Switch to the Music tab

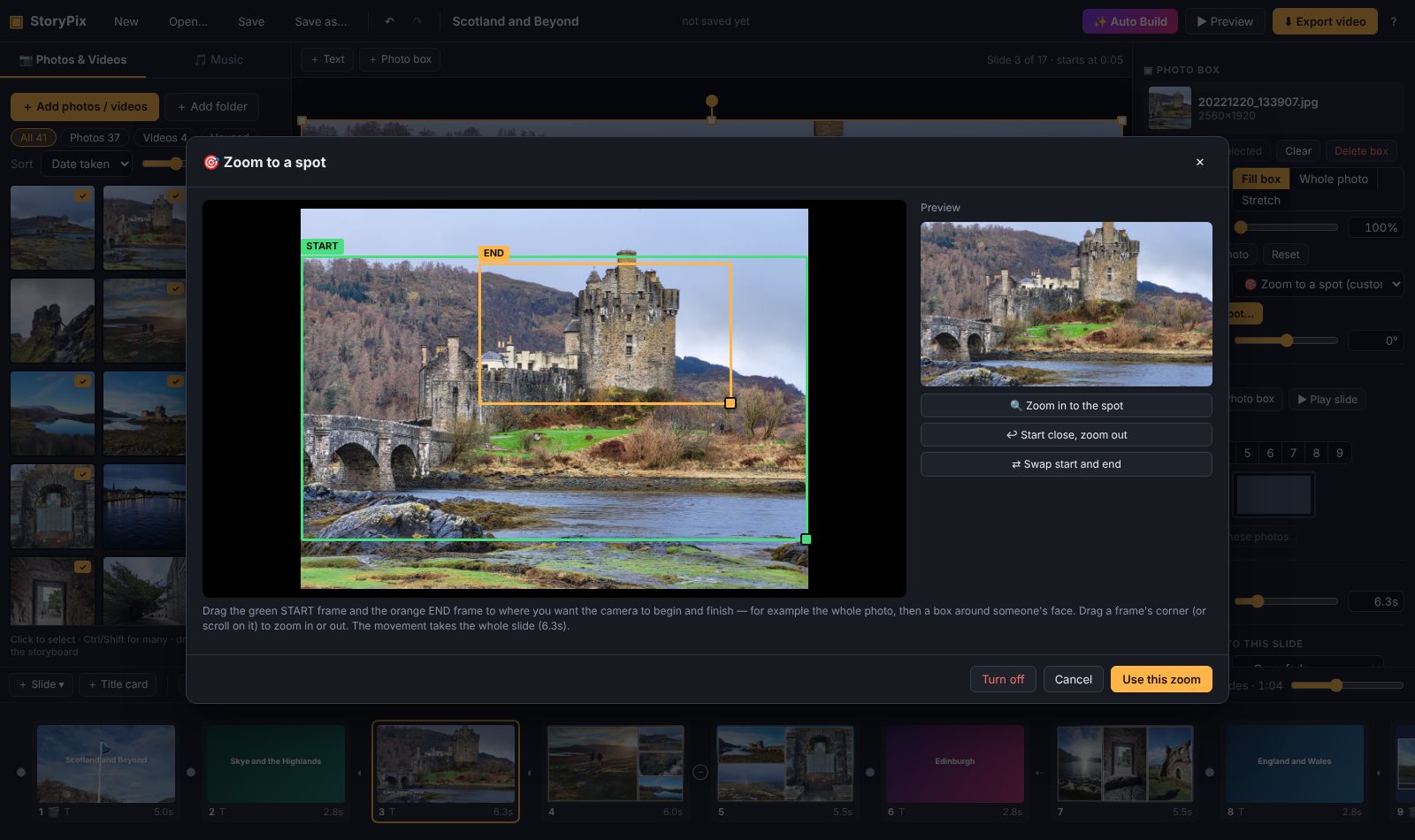coord(218,59)
